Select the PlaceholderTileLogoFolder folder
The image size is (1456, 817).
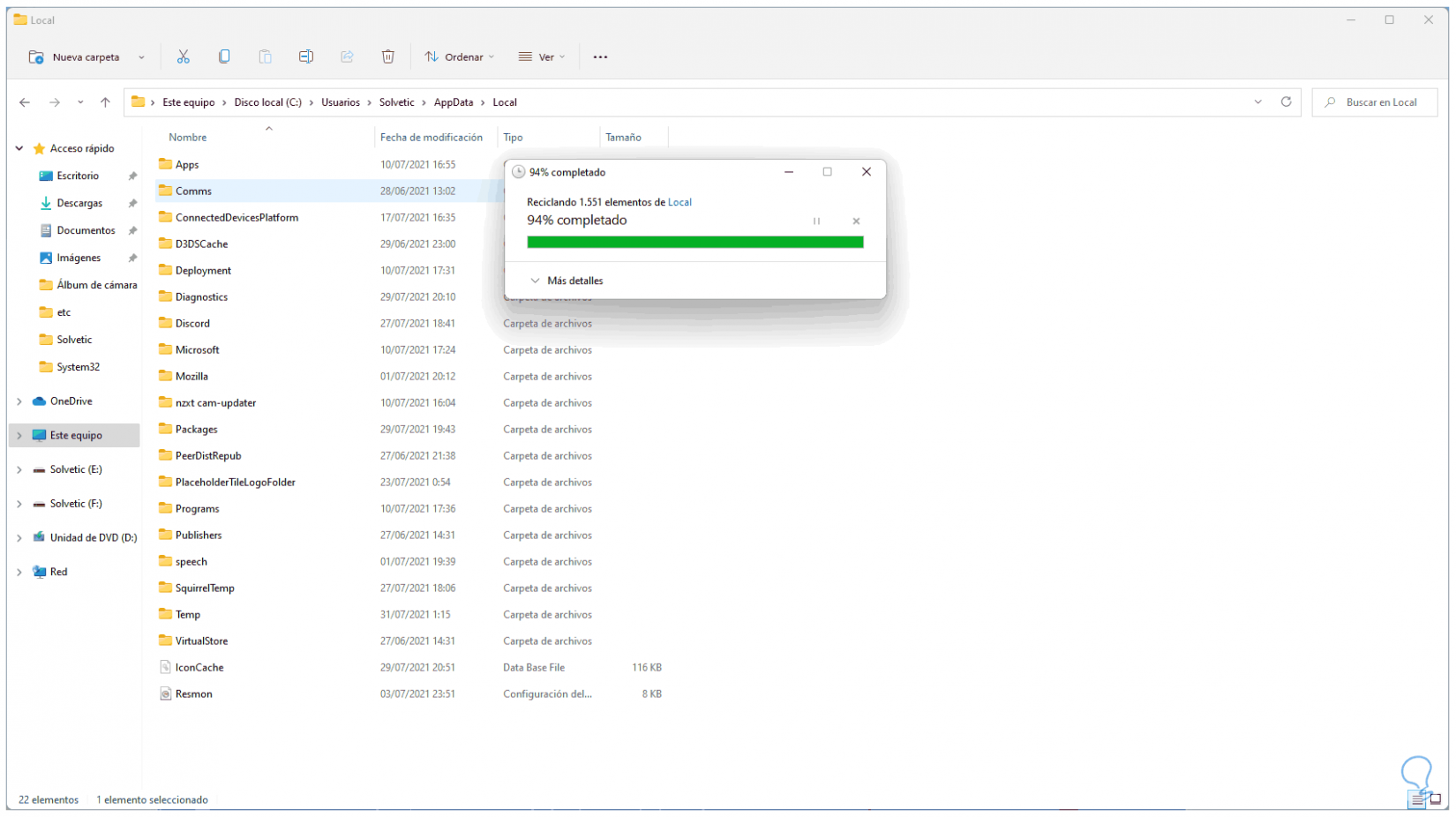point(235,482)
